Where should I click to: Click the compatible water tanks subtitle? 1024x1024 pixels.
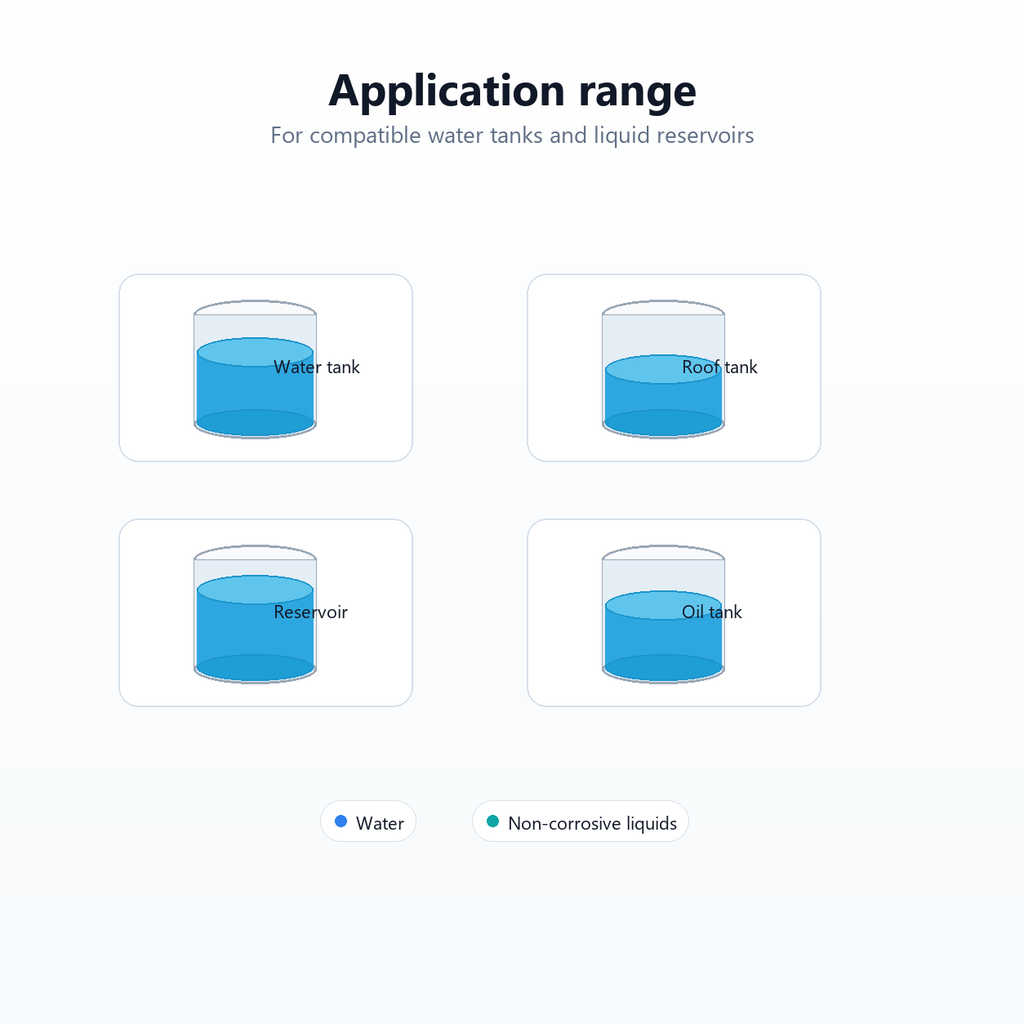click(512, 135)
